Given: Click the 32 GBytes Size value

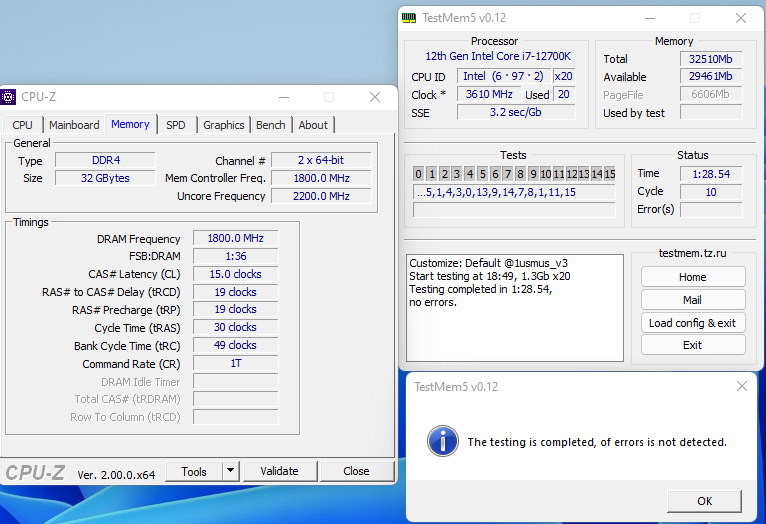Looking at the screenshot, I should click(x=106, y=178).
